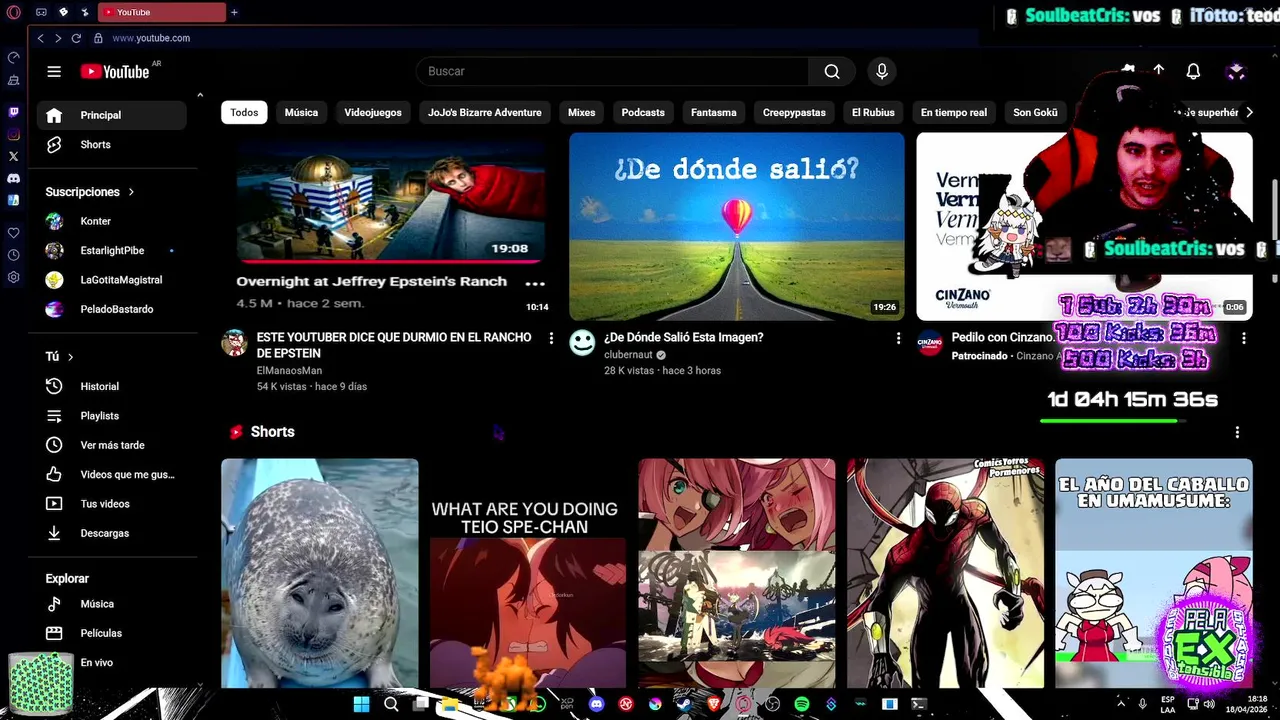Image resolution: width=1280 pixels, height=720 pixels.
Task: Open the clubernaut channel link
Action: (628, 354)
